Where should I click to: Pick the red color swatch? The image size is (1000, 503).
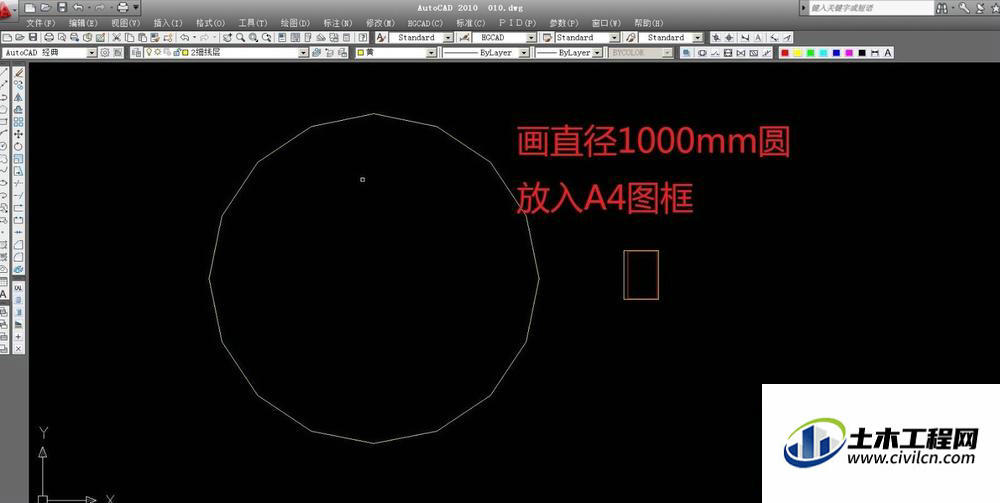pos(785,53)
